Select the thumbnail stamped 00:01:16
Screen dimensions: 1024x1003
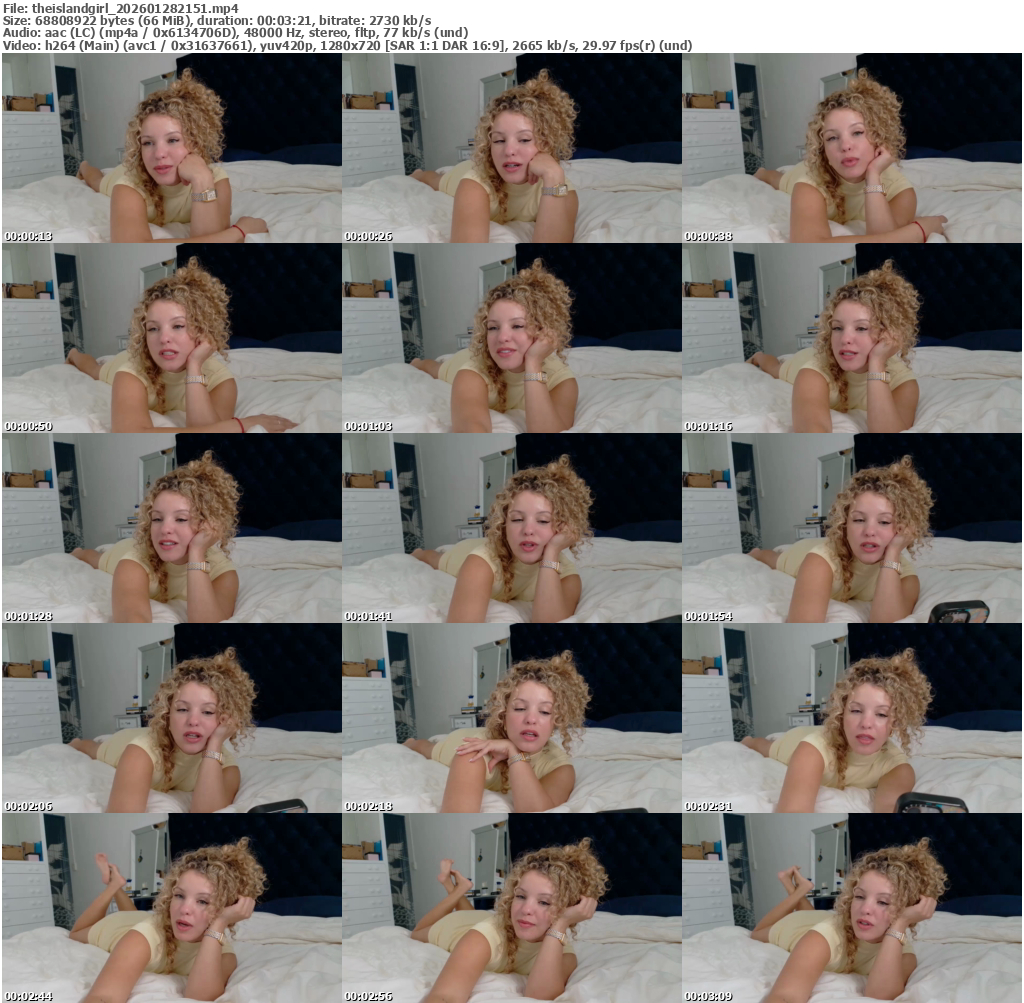click(x=852, y=338)
